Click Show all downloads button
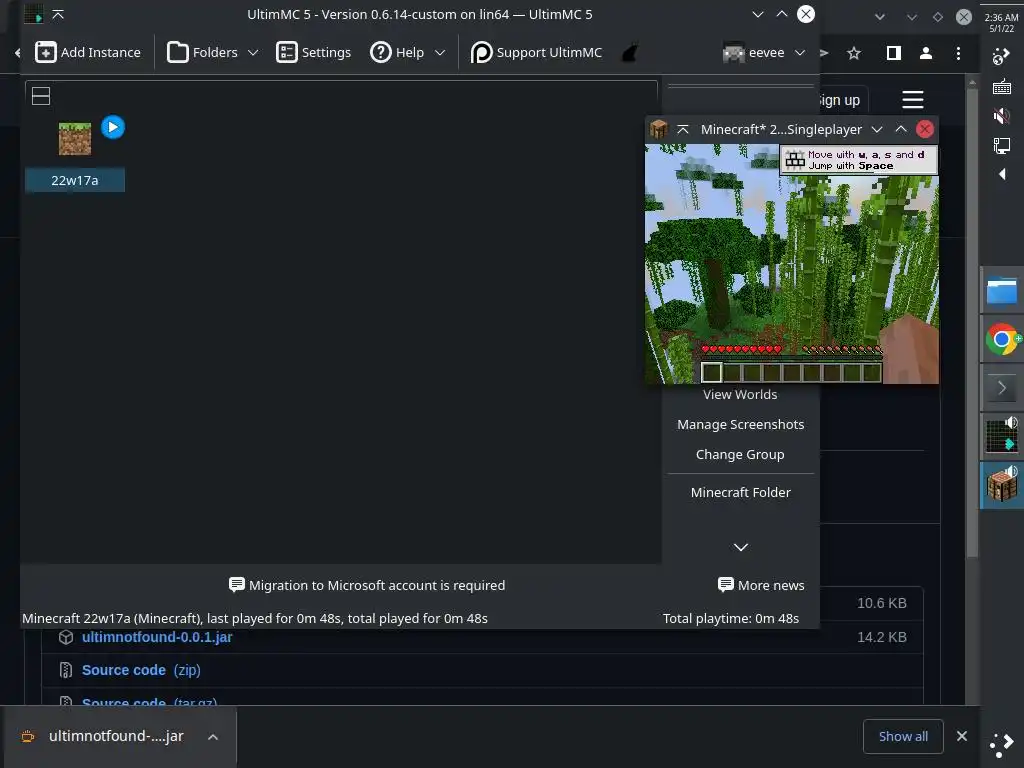This screenshot has height=768, width=1024. pyautogui.click(x=903, y=736)
